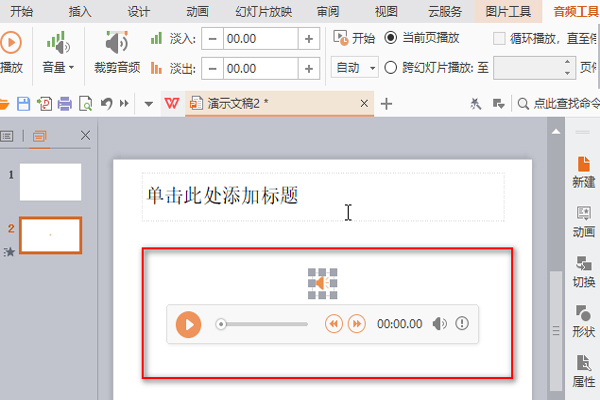Select slide 2 thumbnail
The width and height of the screenshot is (600, 400).
(x=51, y=235)
